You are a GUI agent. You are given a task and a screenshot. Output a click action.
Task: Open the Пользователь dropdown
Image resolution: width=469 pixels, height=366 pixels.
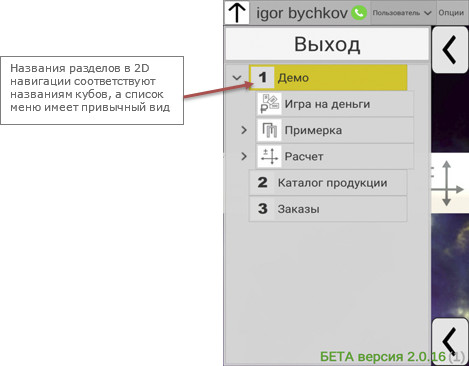click(x=402, y=13)
